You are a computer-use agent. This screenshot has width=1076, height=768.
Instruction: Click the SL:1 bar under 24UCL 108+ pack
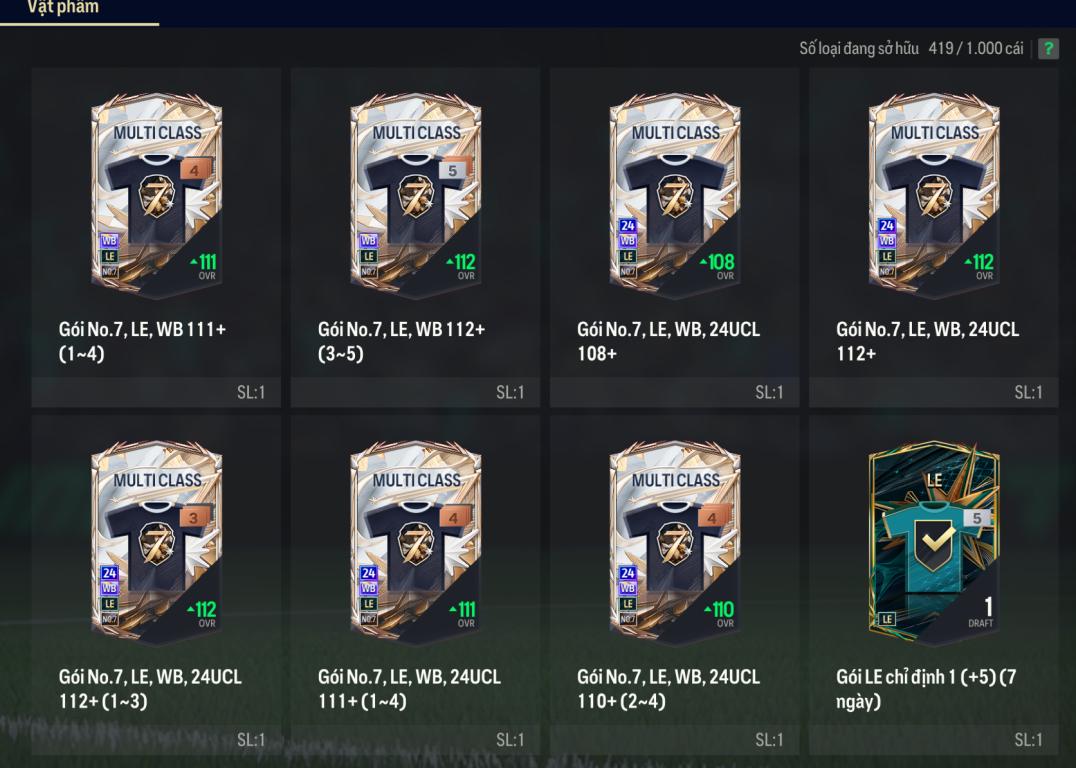(x=675, y=392)
